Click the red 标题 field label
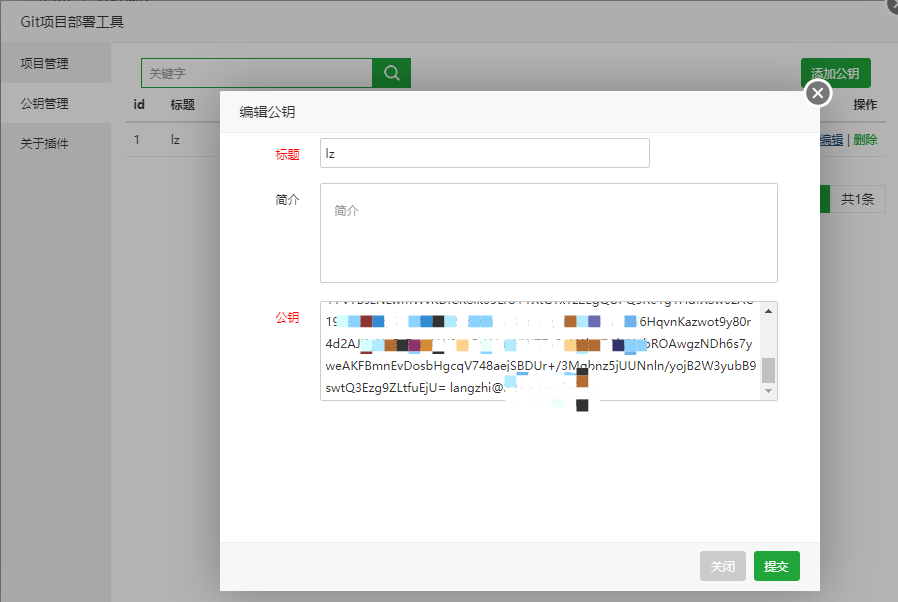Screen dimensions: 898x602 (287, 154)
